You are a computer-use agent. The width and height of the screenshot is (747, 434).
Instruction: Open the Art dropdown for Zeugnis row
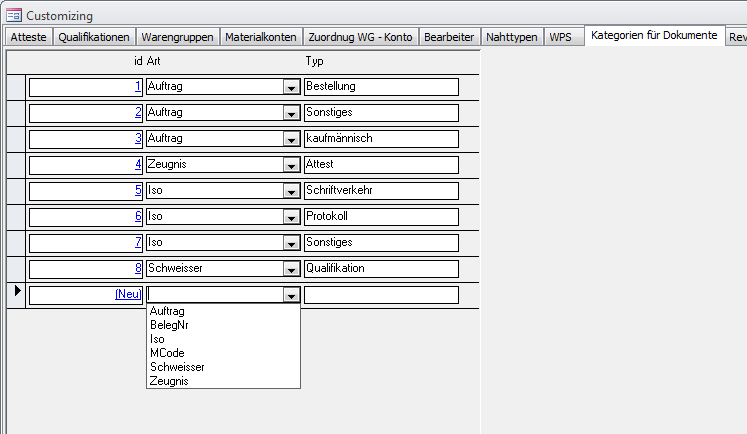point(291,165)
